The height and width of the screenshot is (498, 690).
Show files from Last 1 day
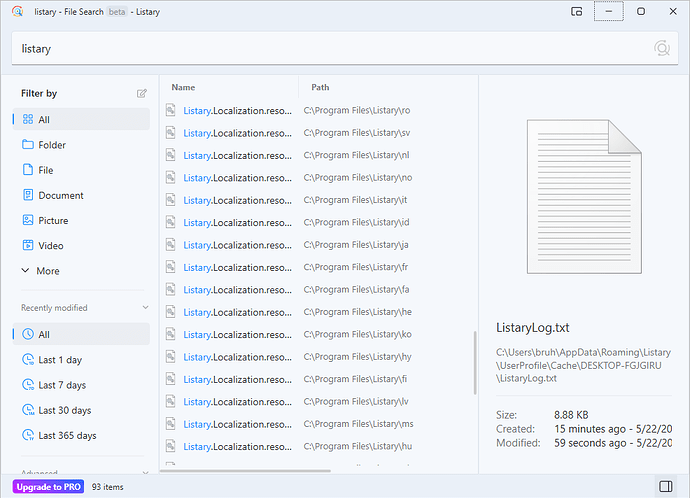81,359
